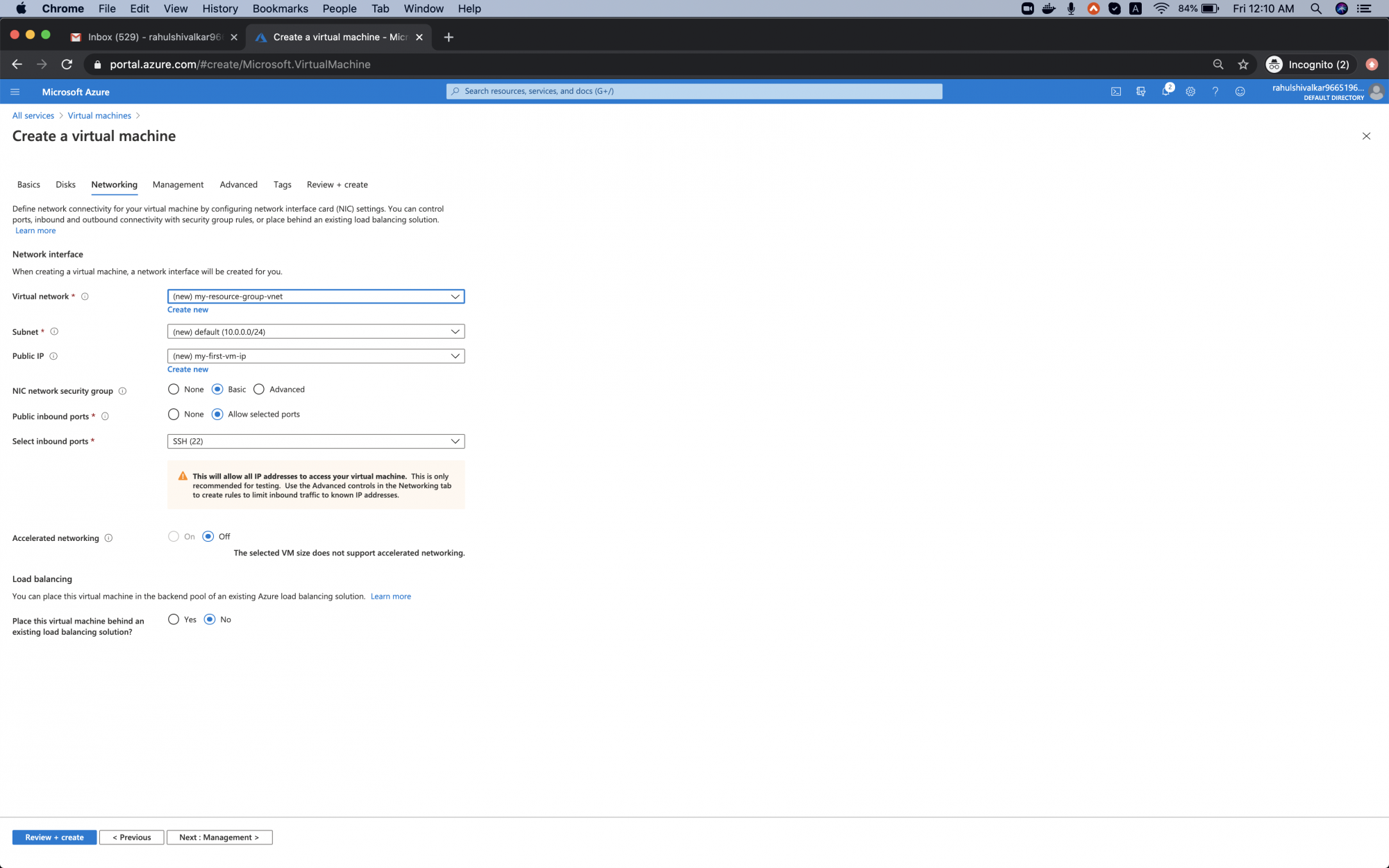The image size is (1389, 868).
Task: Open the Bookmarks menu in Chrome
Action: [x=280, y=8]
